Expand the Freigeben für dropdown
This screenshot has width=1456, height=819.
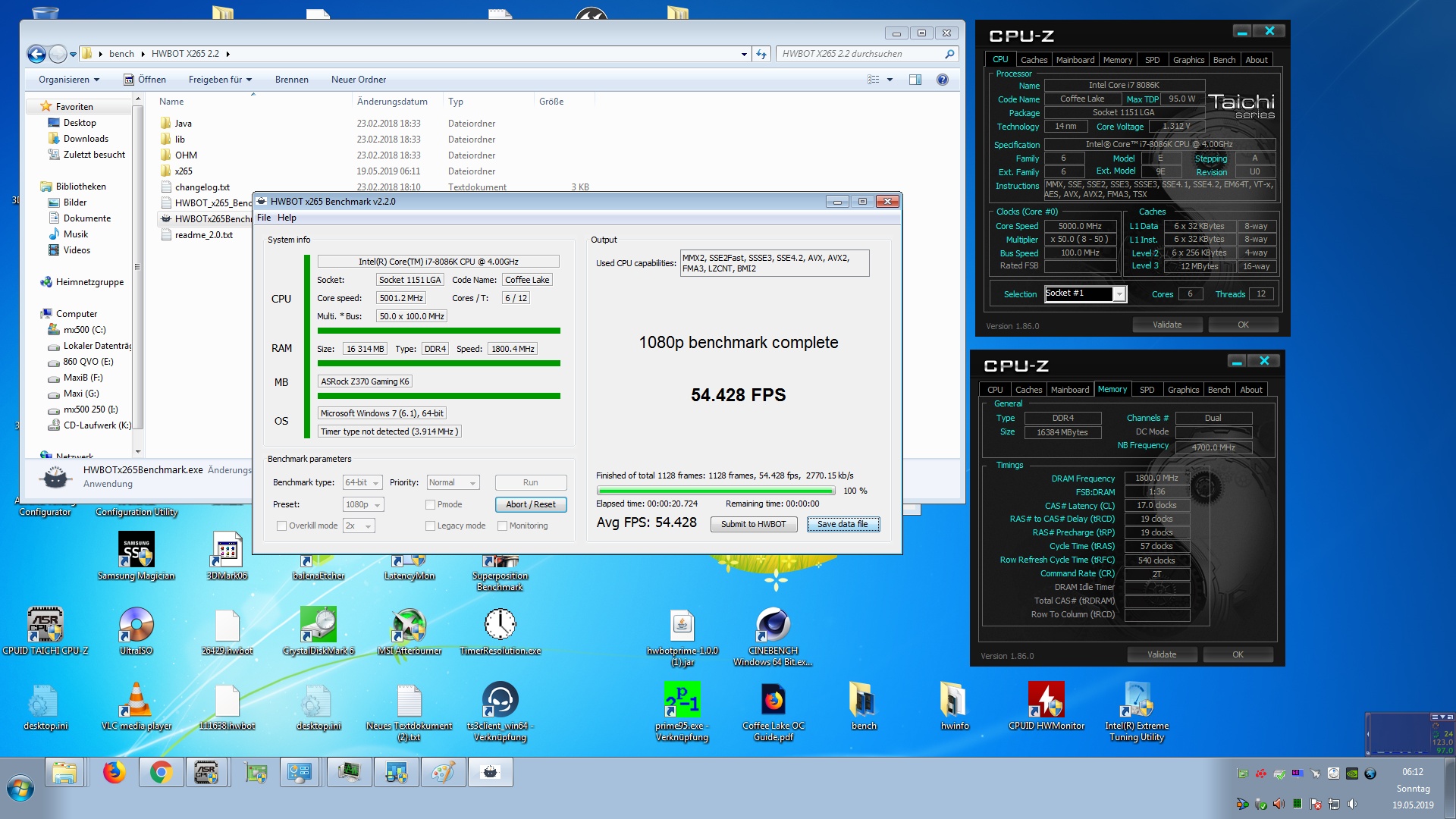click(220, 80)
